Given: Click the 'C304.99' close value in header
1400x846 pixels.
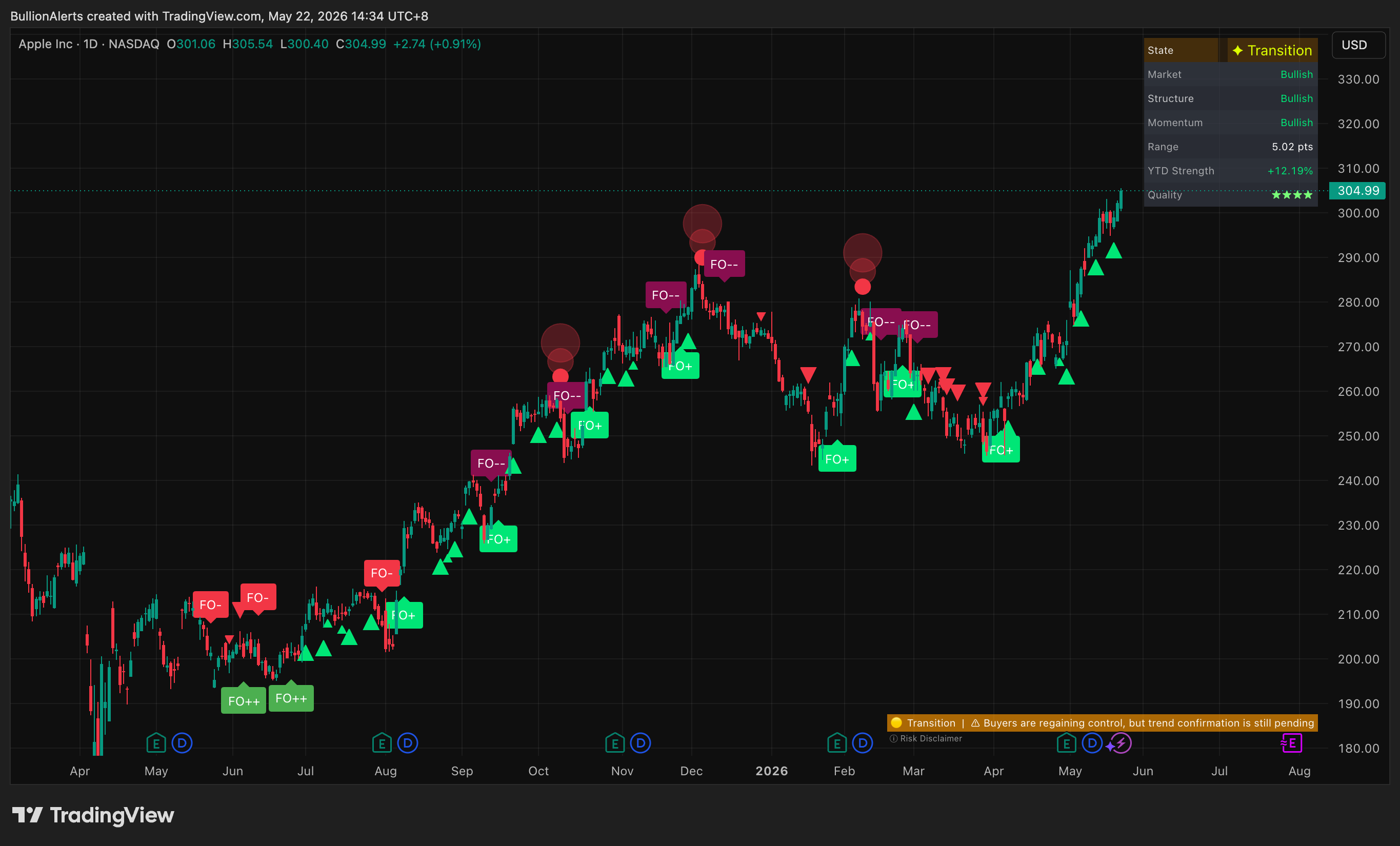Looking at the screenshot, I should 361,44.
